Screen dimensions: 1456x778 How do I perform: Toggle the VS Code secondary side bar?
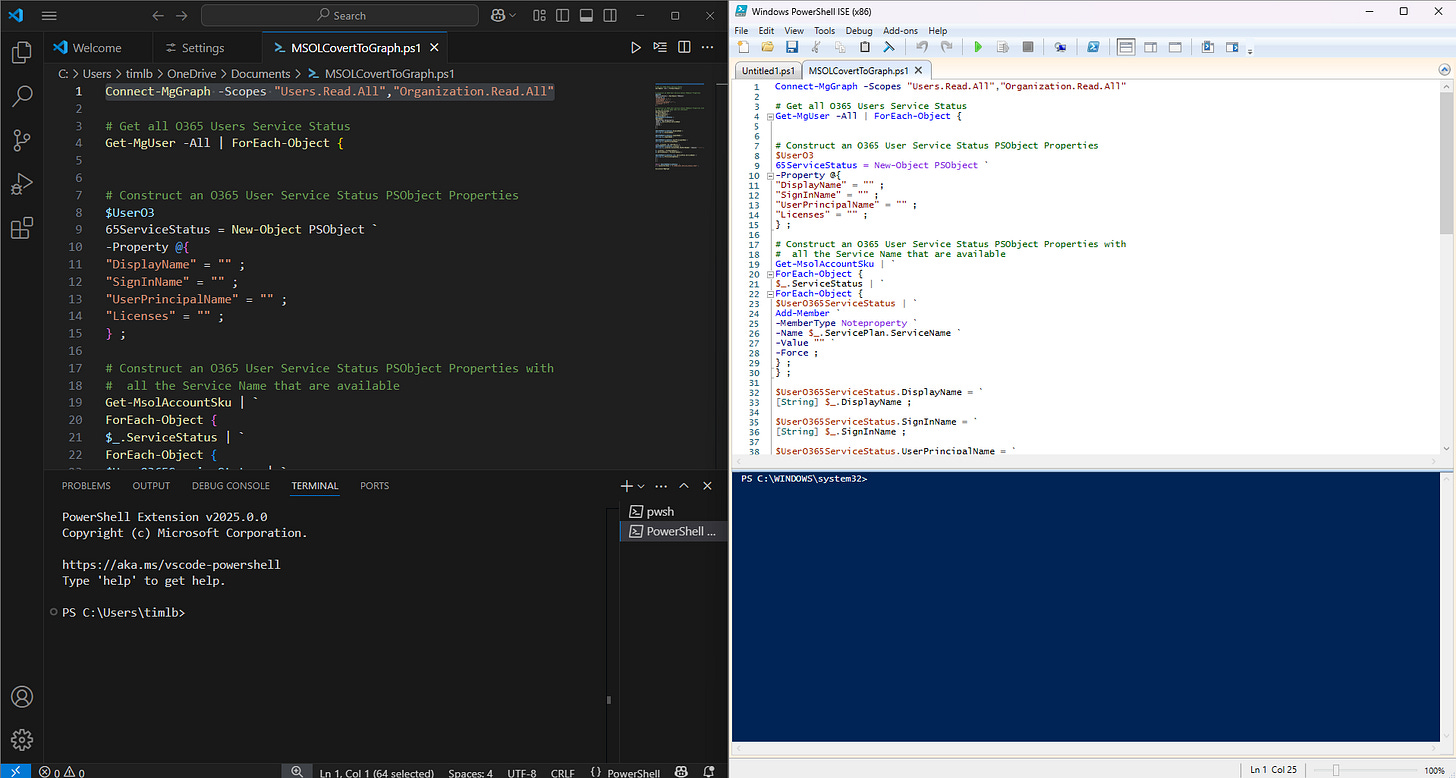point(609,16)
